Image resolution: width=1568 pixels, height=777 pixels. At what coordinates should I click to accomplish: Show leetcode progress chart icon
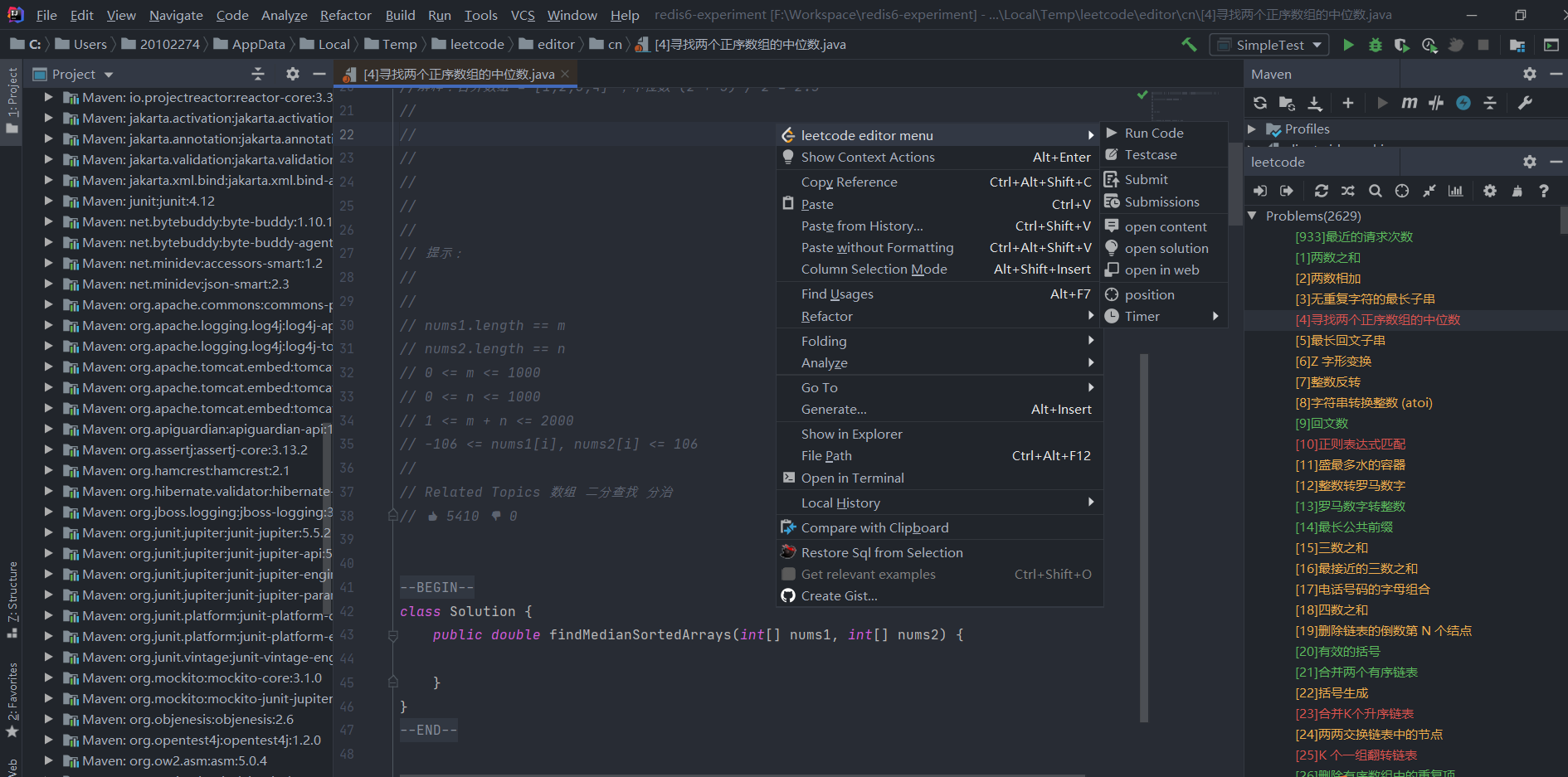coord(1456,191)
